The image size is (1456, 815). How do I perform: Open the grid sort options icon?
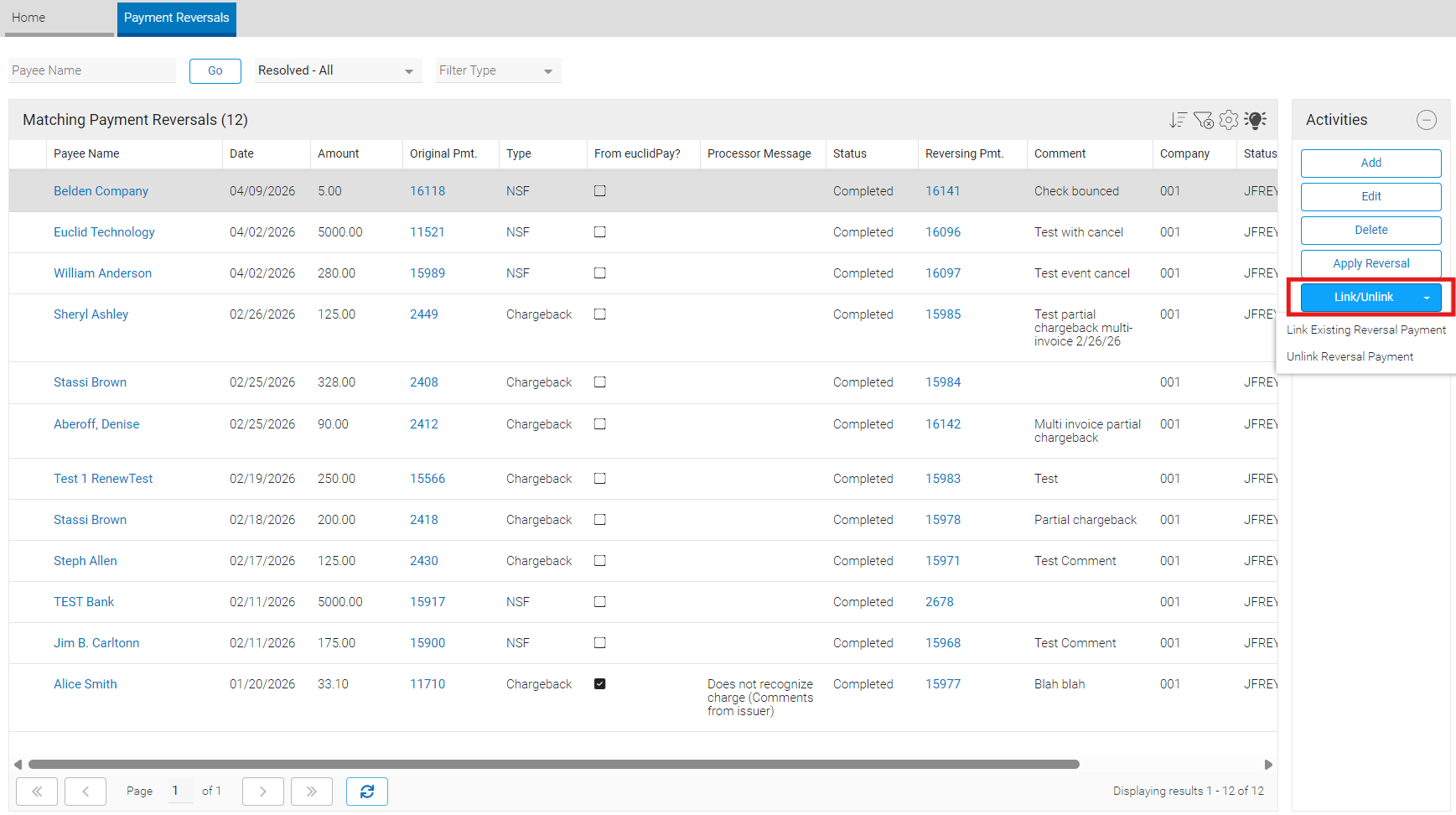1178,120
